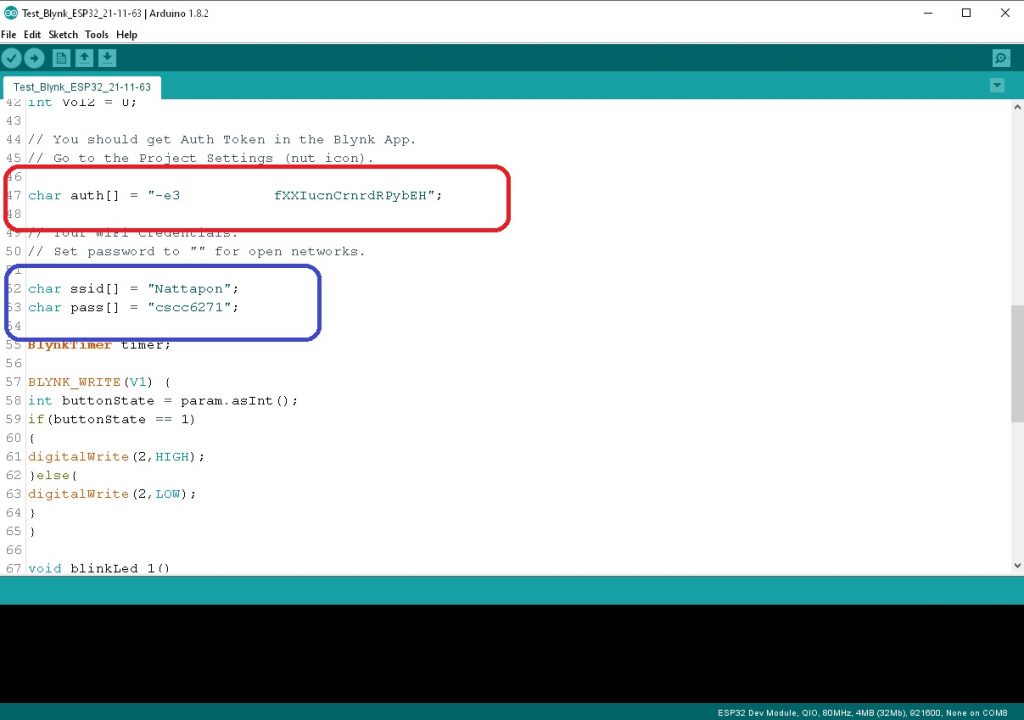Save the sketch with the Save icon
The height and width of the screenshot is (720, 1024).
(107, 58)
